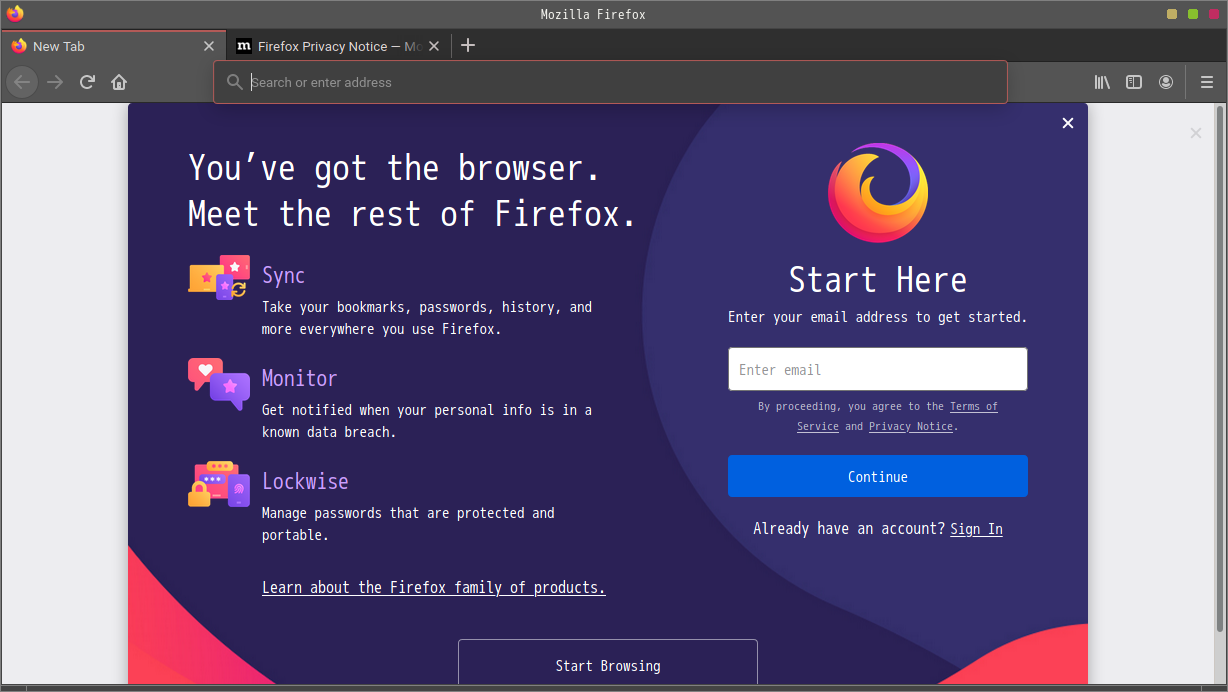
Task: Click the 'Already have an account?' text
Action: pyautogui.click(x=849, y=529)
